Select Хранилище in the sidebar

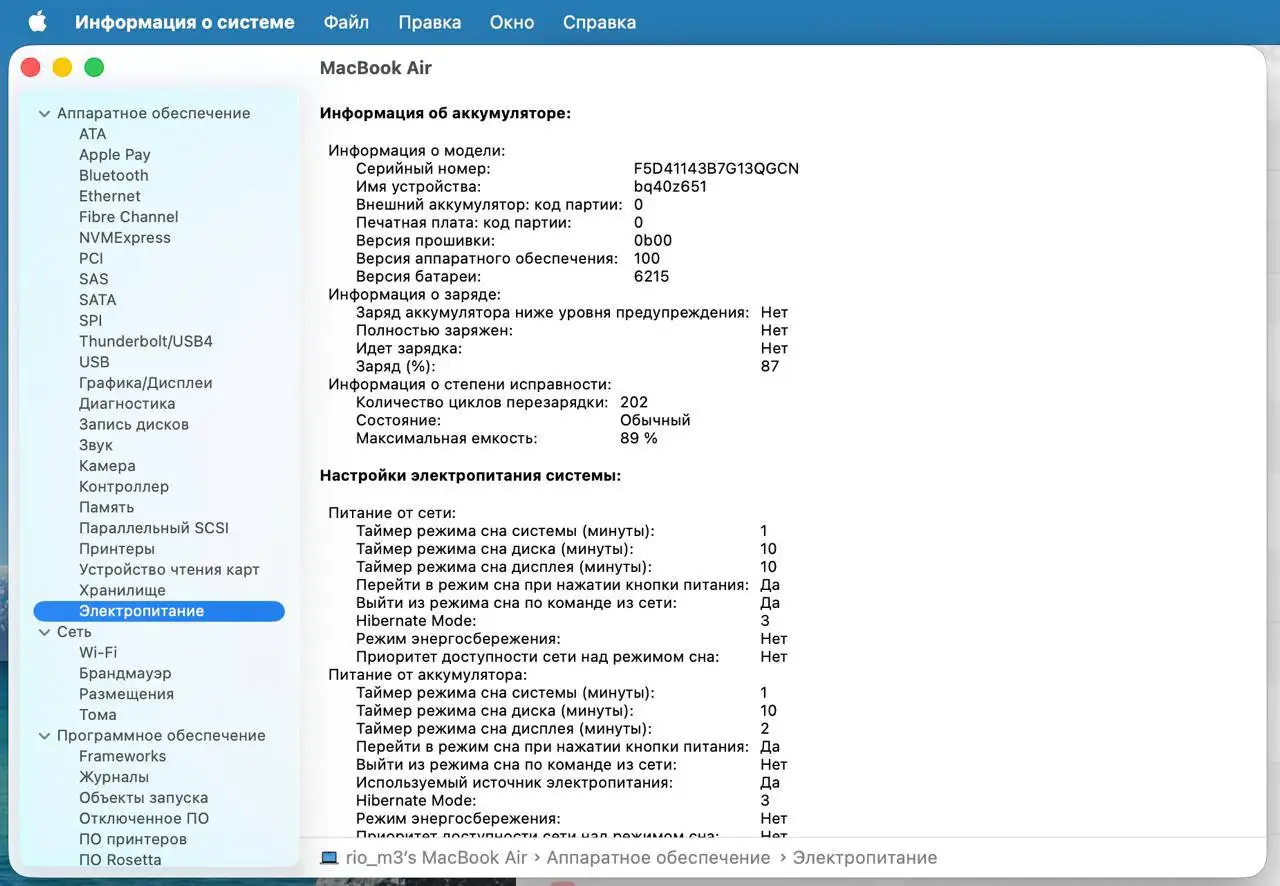[122, 591]
